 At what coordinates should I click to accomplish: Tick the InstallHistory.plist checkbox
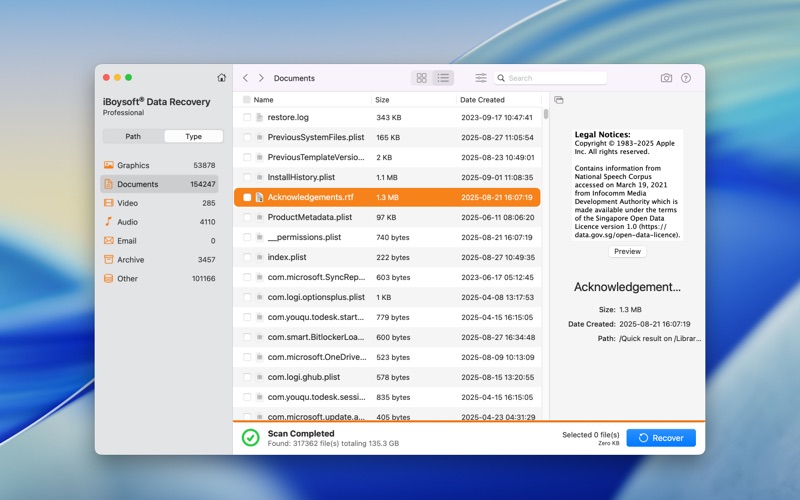coord(247,178)
